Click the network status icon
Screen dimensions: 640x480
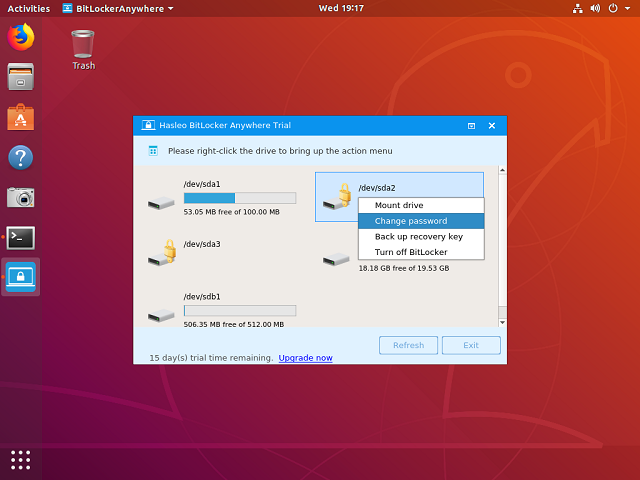[x=578, y=9]
